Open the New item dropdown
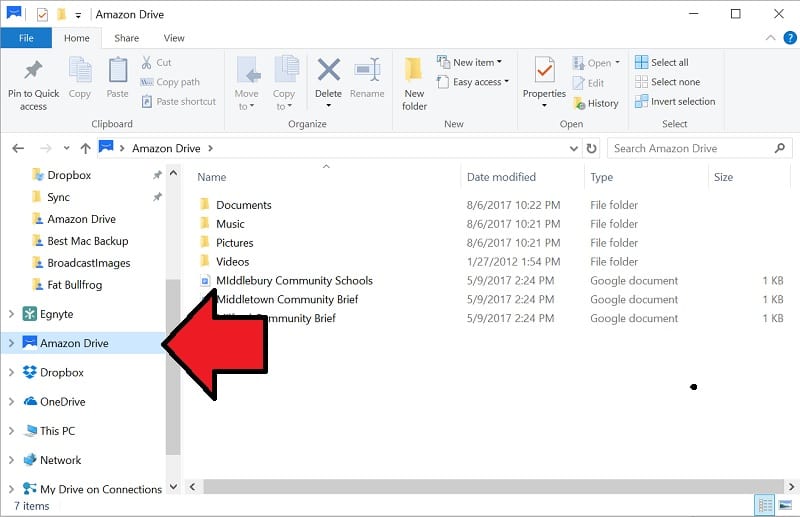Image resolution: width=800 pixels, height=517 pixels. click(470, 62)
